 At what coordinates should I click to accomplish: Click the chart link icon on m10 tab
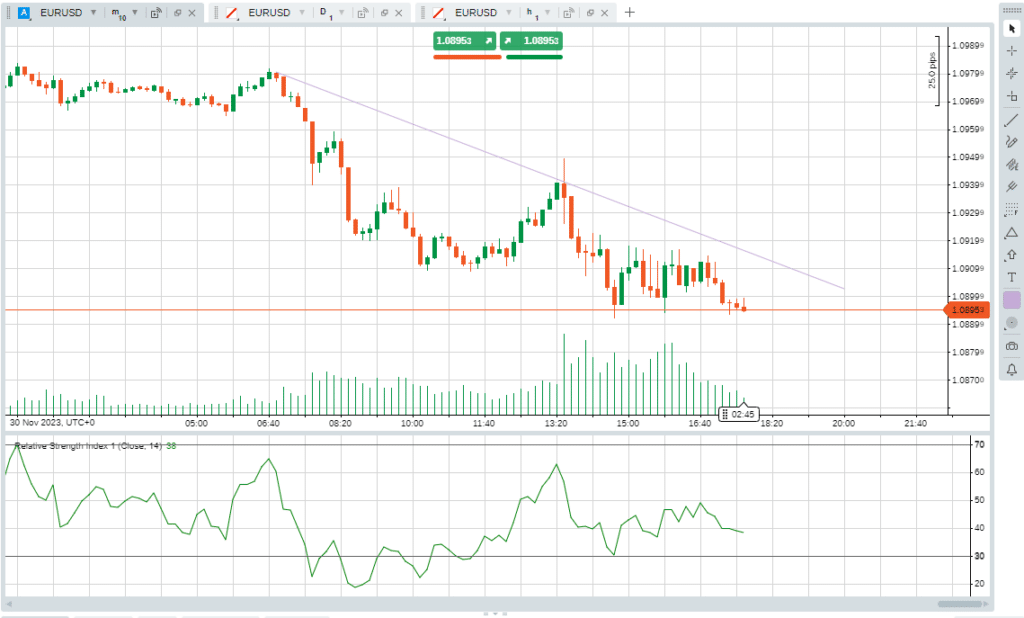point(156,12)
